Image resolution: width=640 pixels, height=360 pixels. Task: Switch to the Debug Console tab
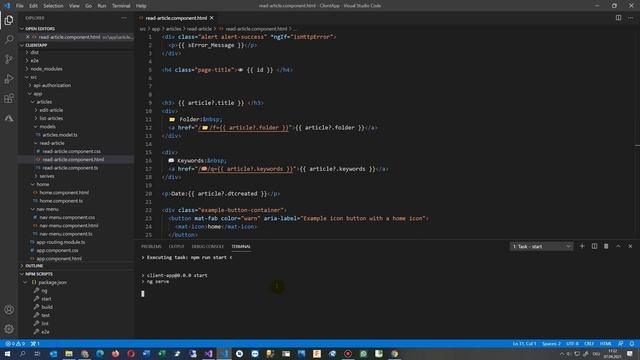click(x=208, y=247)
